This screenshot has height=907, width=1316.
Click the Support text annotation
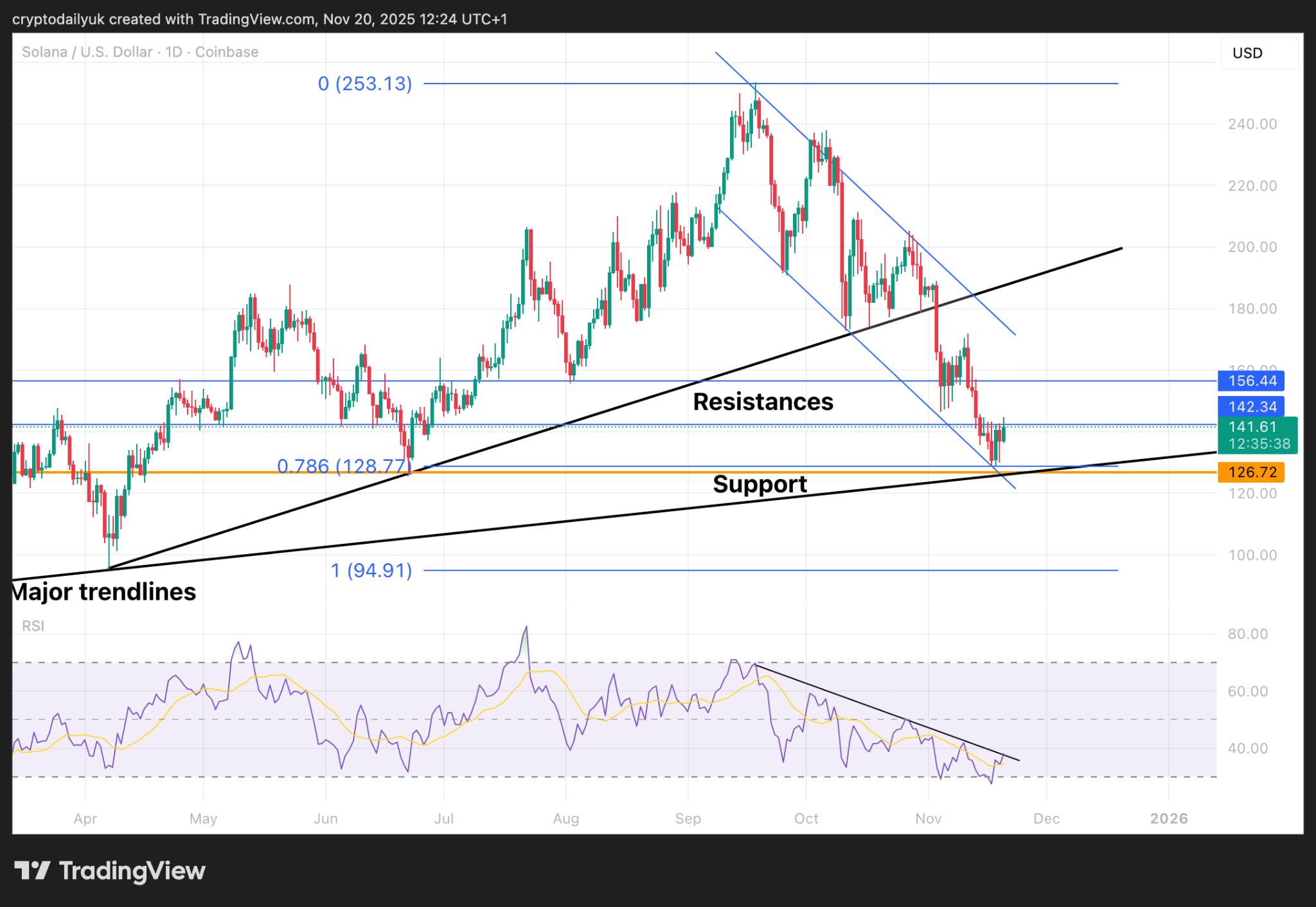(x=760, y=484)
